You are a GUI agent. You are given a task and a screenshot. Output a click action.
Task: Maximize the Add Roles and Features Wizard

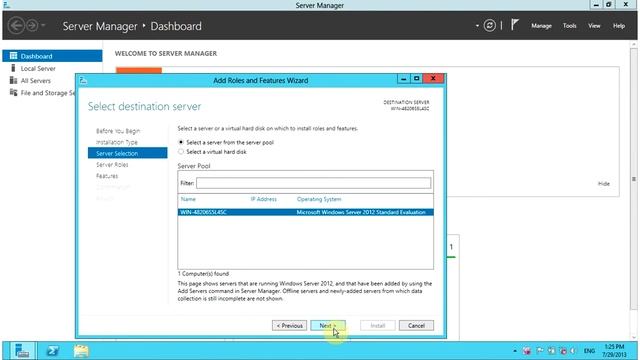[416, 79]
